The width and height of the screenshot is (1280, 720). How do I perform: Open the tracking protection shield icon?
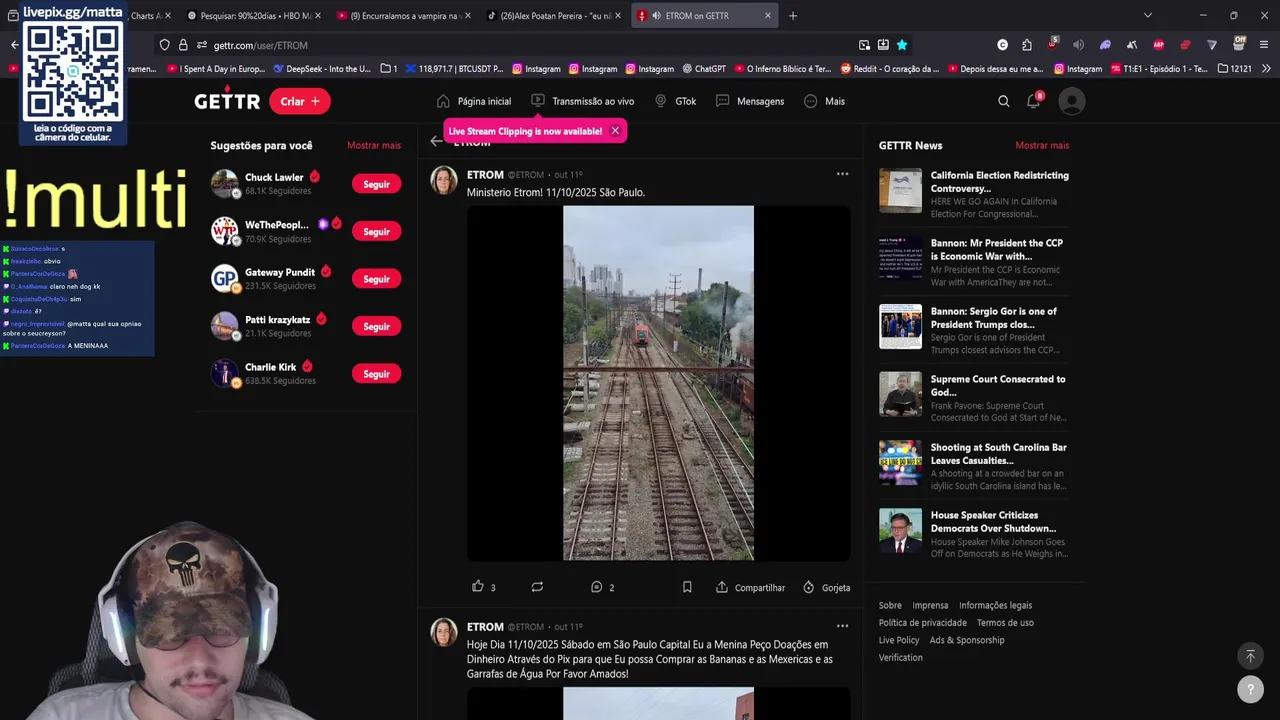165,45
